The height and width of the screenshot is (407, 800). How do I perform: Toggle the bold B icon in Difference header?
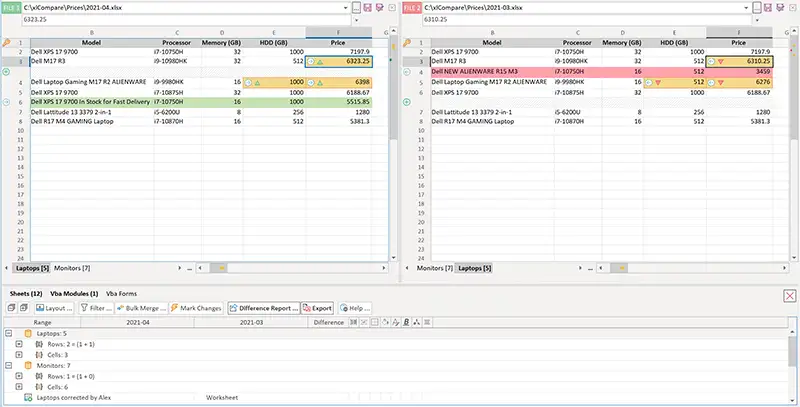pyautogui.click(x=406, y=322)
